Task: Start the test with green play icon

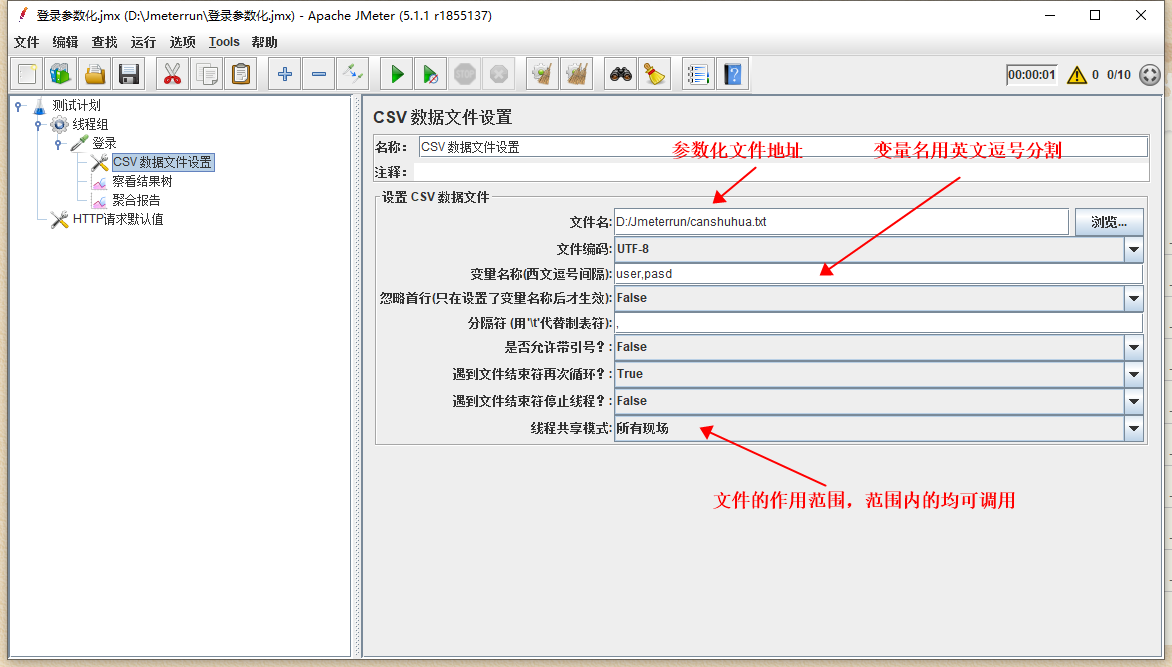Action: (396, 74)
